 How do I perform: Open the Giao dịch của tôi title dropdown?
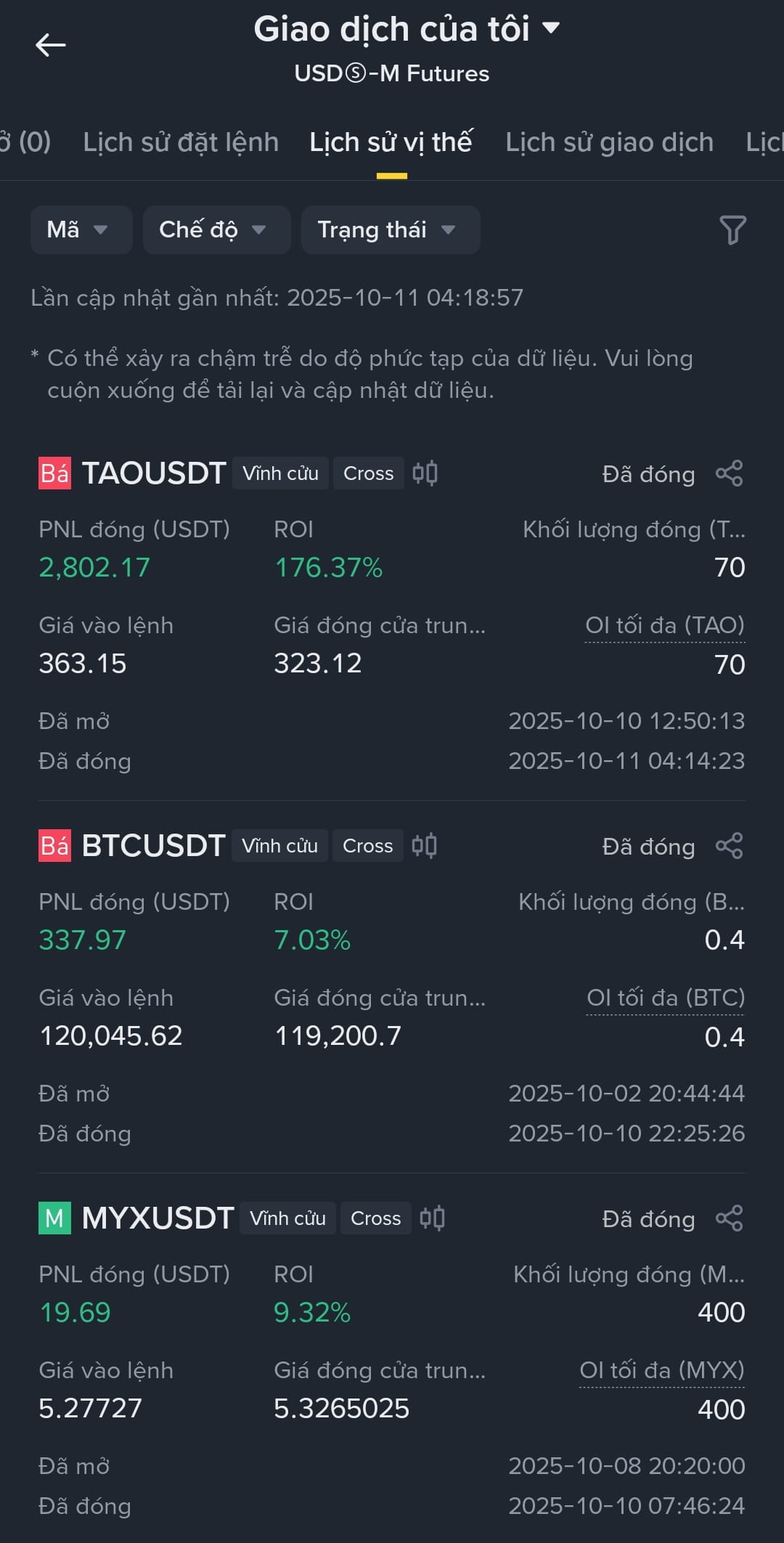click(407, 29)
